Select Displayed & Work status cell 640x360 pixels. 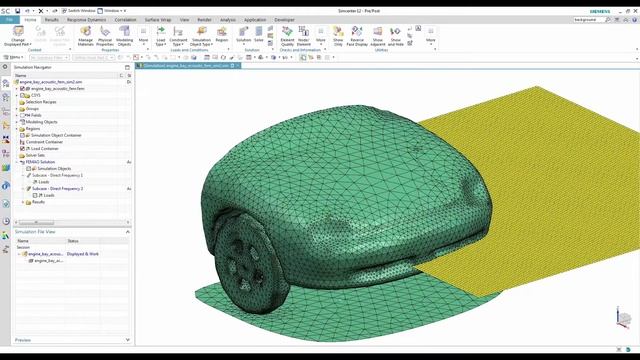(83, 254)
